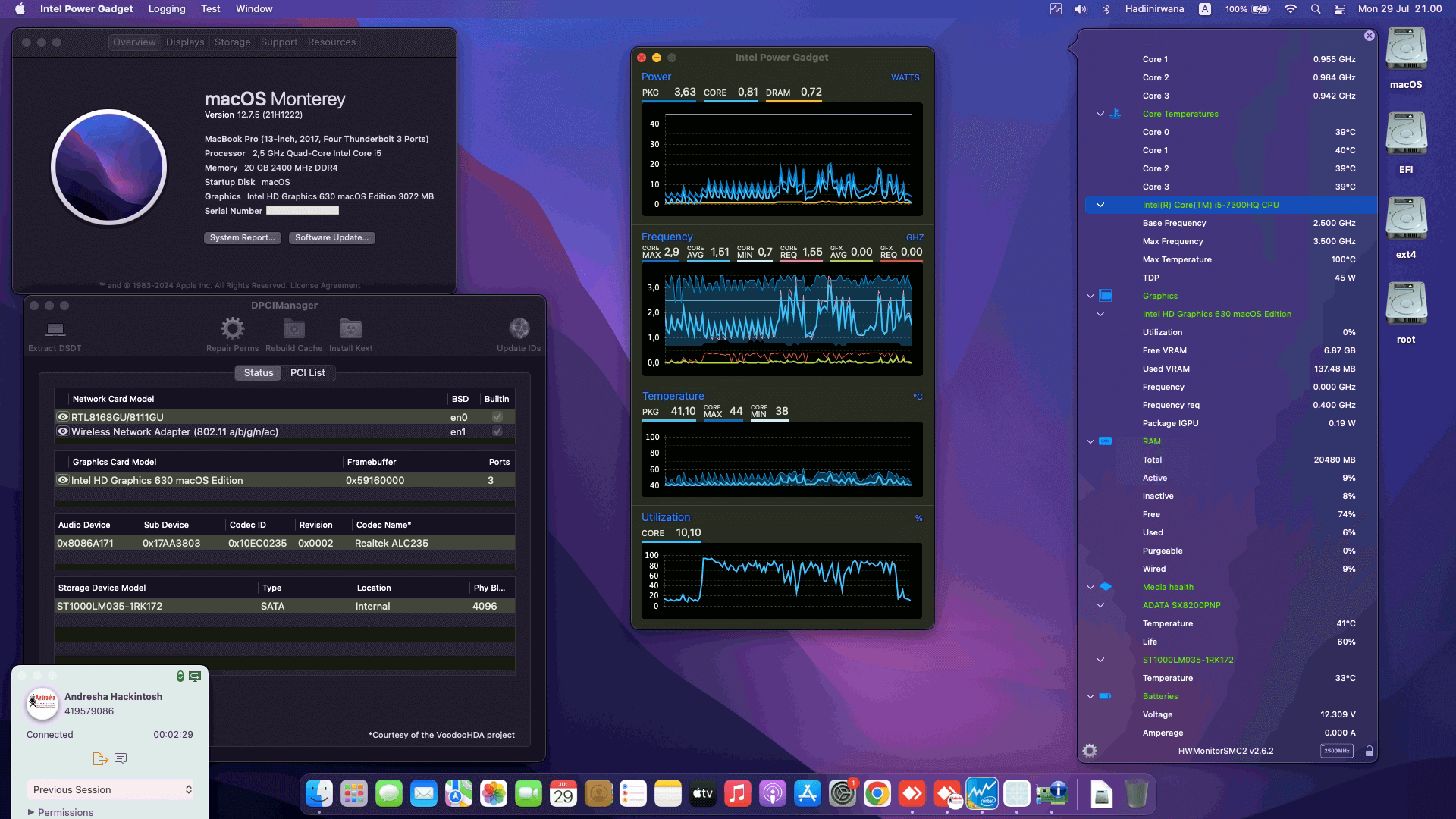Collapse Graphics section in HWMonitor
The height and width of the screenshot is (819, 1456).
1090,296
